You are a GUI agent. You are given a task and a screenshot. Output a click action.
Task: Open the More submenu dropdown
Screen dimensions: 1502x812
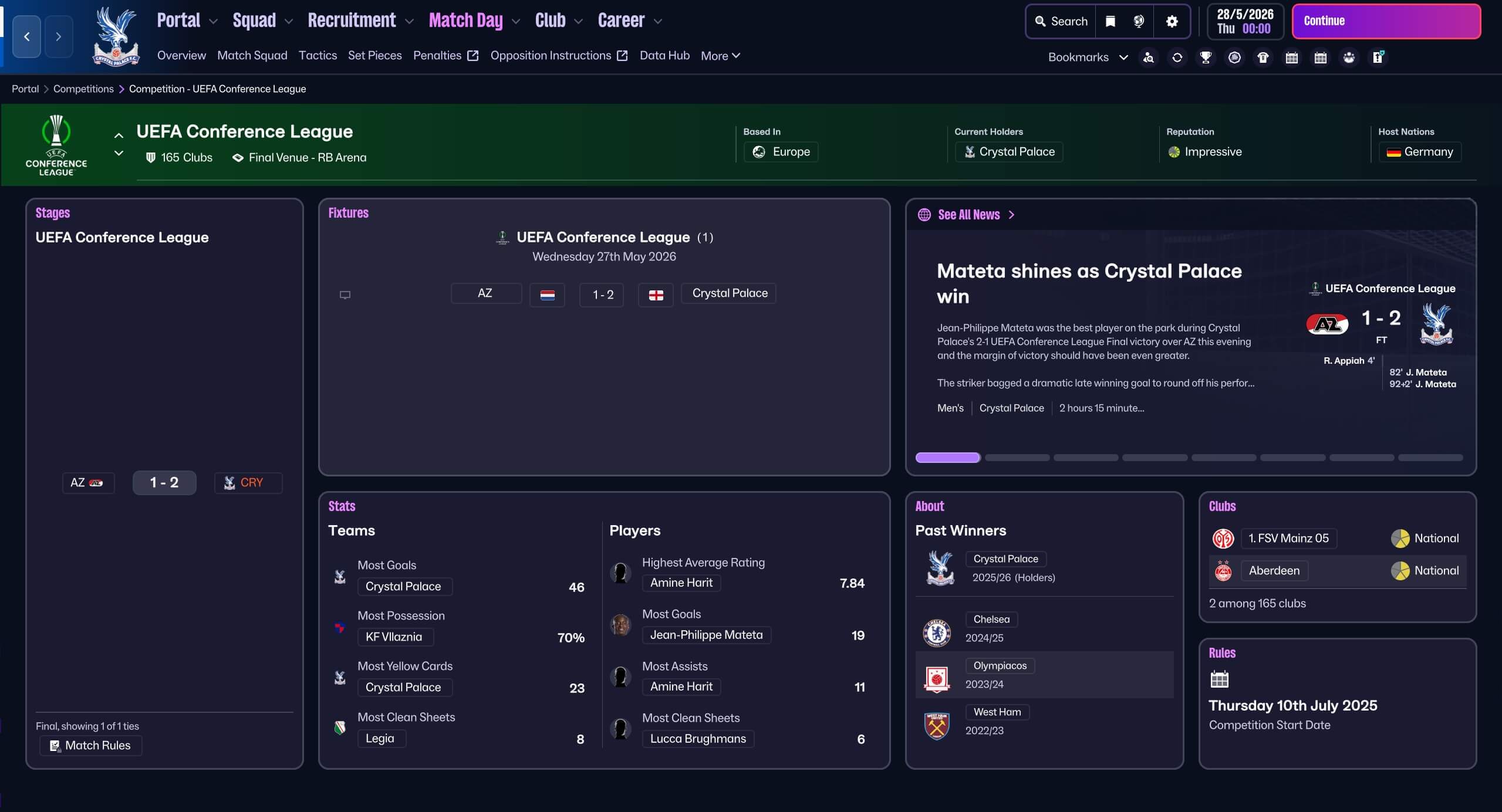[x=720, y=56]
